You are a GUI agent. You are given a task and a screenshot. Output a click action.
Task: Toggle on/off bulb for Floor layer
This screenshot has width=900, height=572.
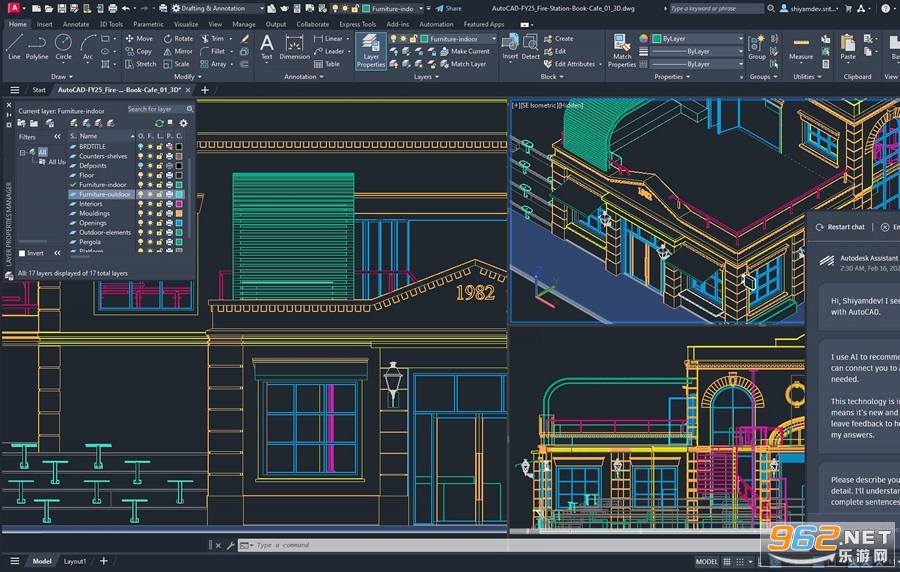coord(141,175)
